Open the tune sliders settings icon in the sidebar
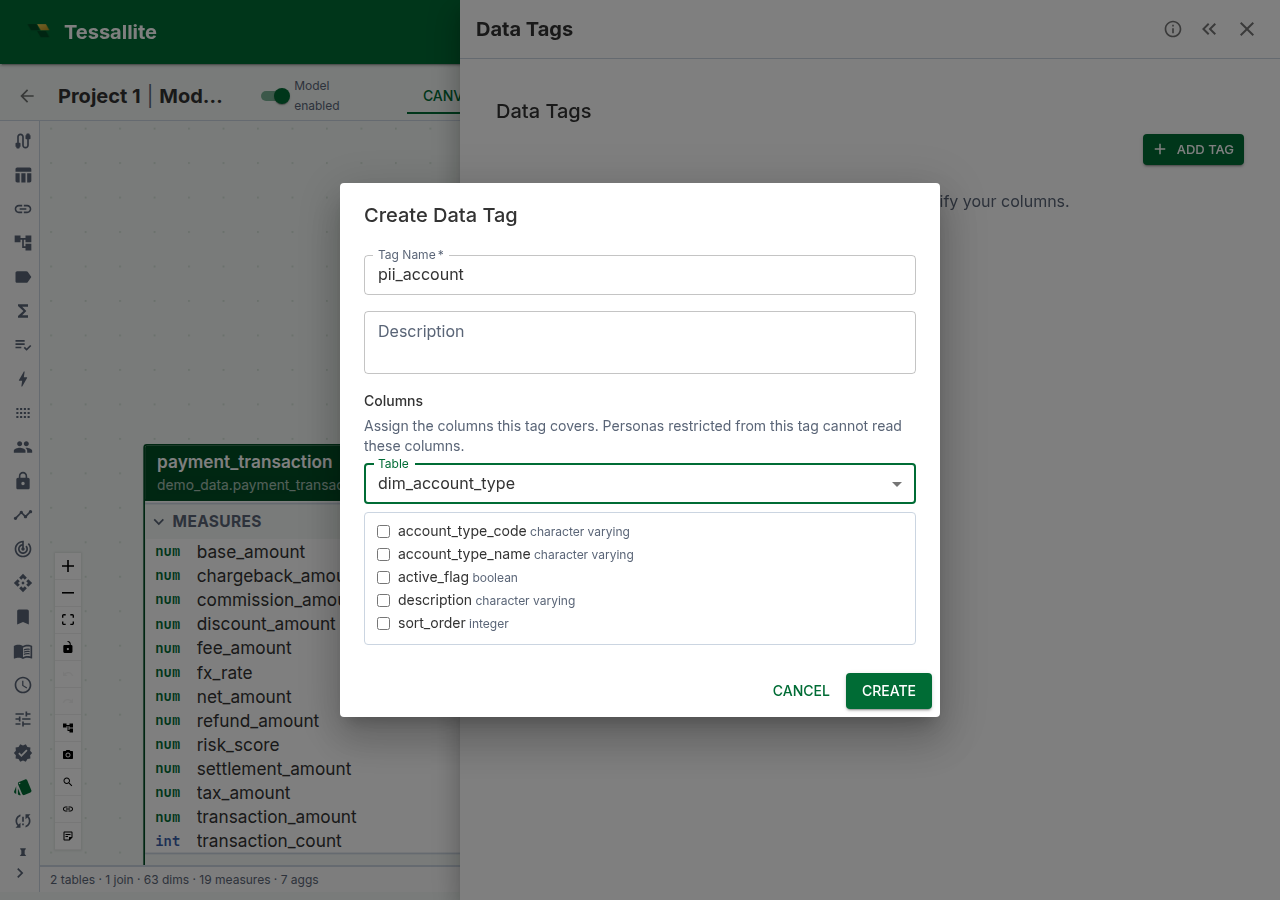Viewport: 1280px width, 900px height. pos(23,719)
